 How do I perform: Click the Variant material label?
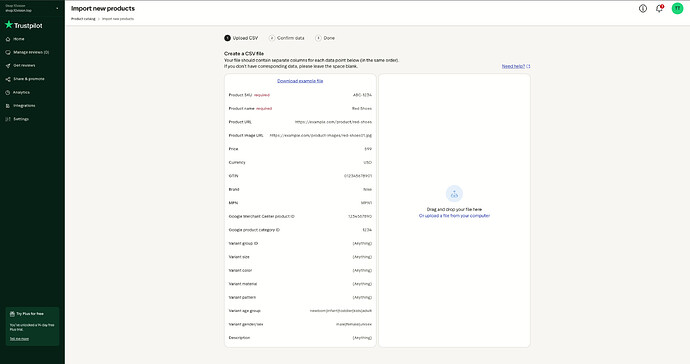click(x=242, y=284)
